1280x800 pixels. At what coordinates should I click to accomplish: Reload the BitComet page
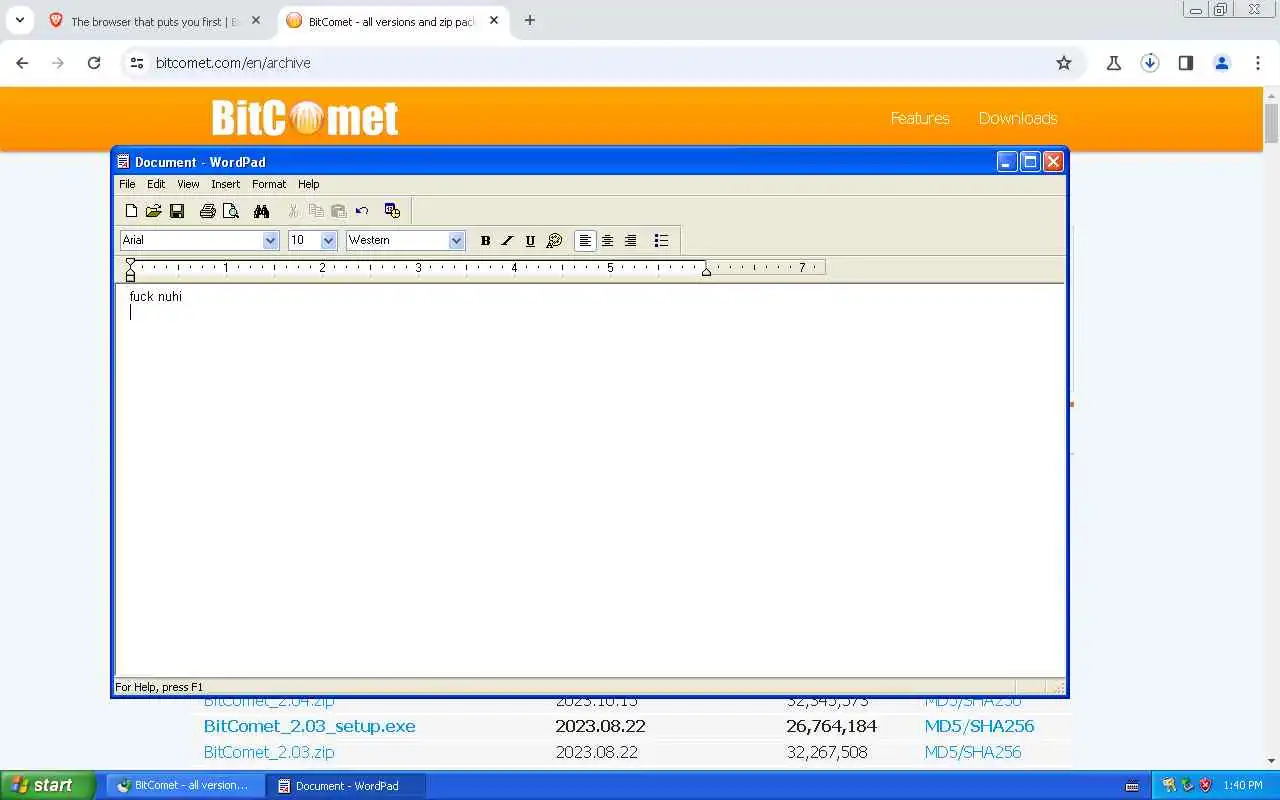(x=94, y=62)
